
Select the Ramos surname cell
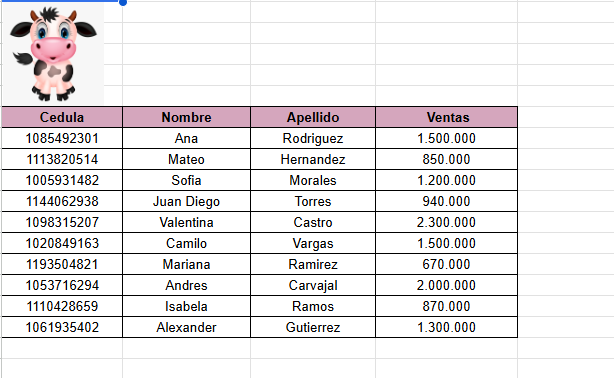click(x=313, y=306)
